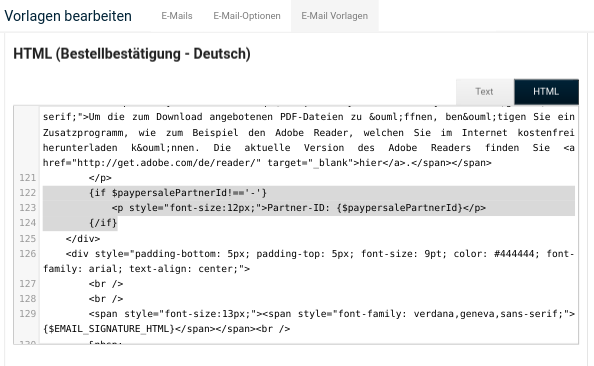Select the HTML editor tab
594x366 pixels.
point(546,92)
